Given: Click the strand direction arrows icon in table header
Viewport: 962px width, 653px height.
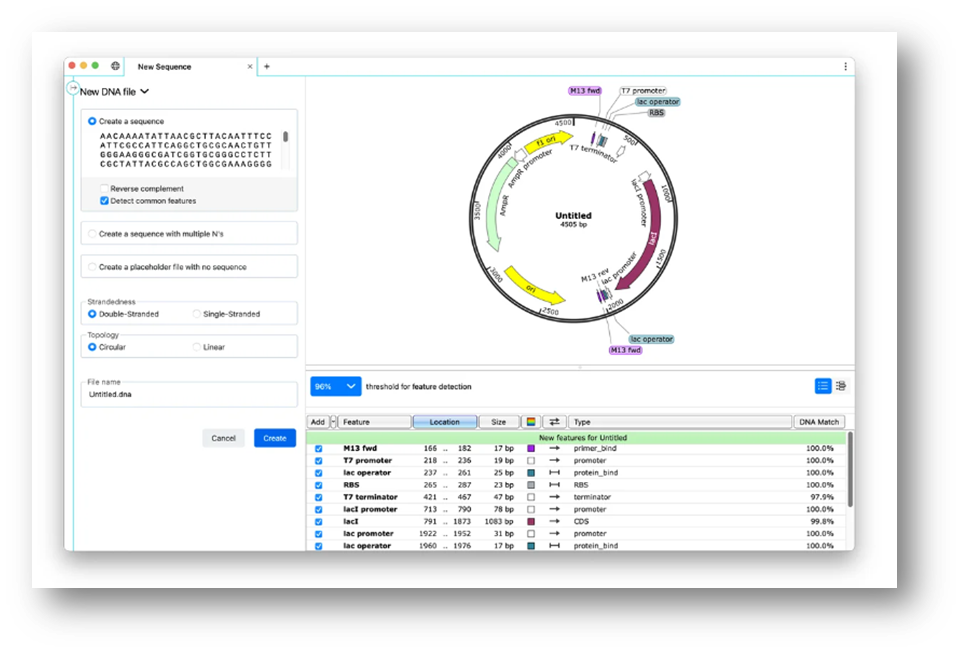Looking at the screenshot, I should pos(553,422).
